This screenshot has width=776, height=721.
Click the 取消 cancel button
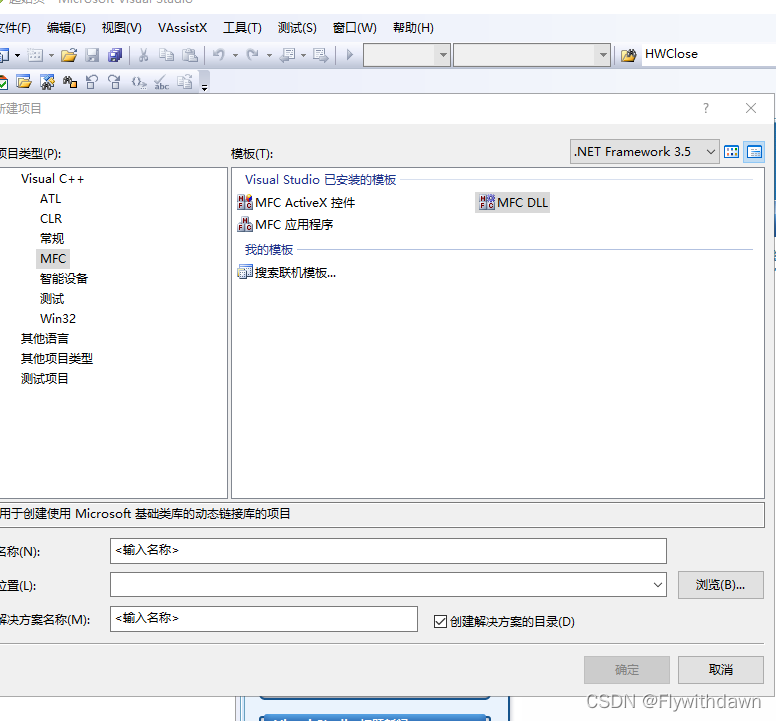coord(721,670)
